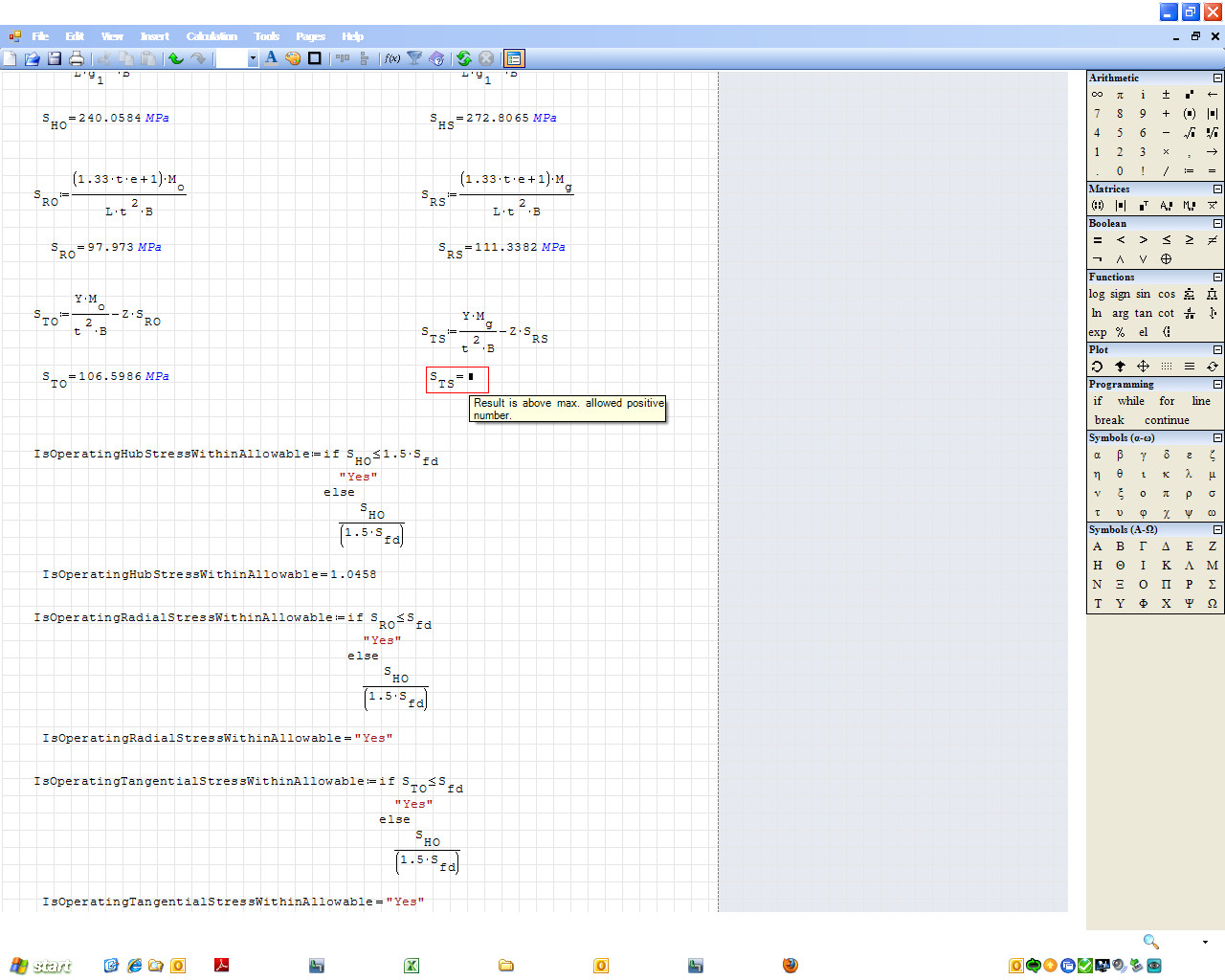The width and height of the screenshot is (1225, 980).
Task: Open the font size dropdown
Action: [x=253, y=58]
